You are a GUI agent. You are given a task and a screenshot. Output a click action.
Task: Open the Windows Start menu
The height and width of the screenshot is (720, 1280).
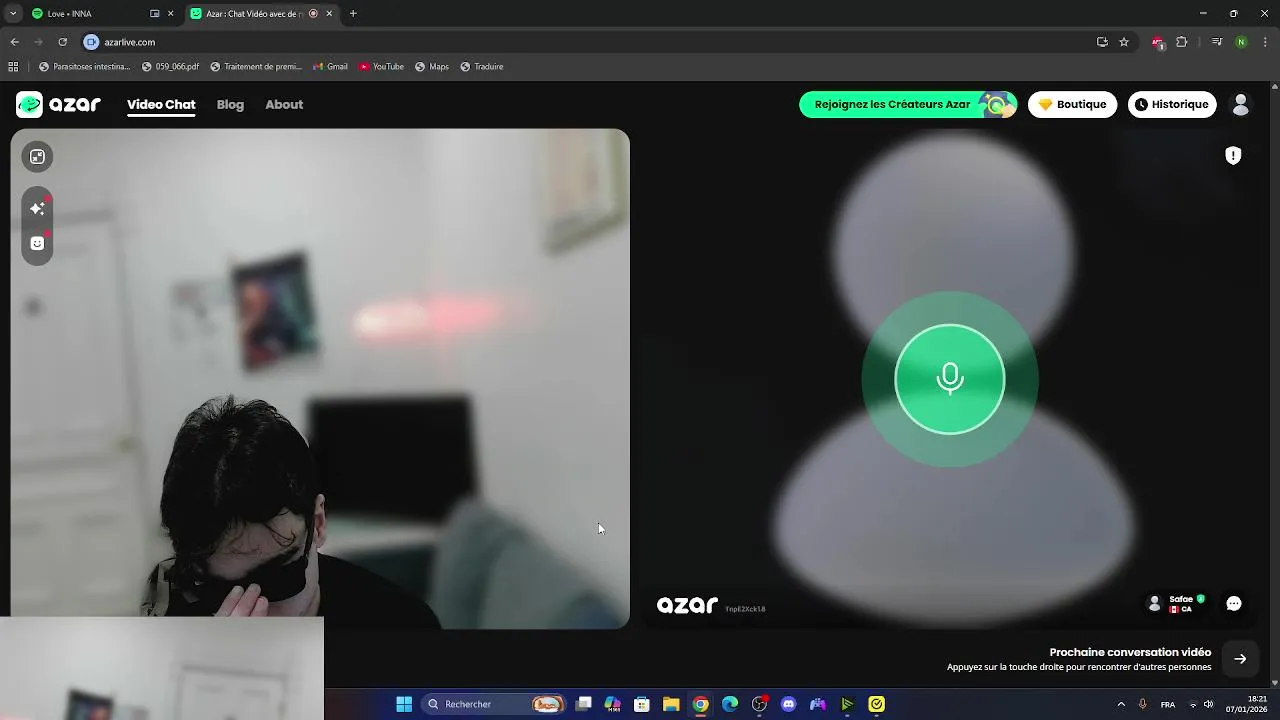[404, 704]
